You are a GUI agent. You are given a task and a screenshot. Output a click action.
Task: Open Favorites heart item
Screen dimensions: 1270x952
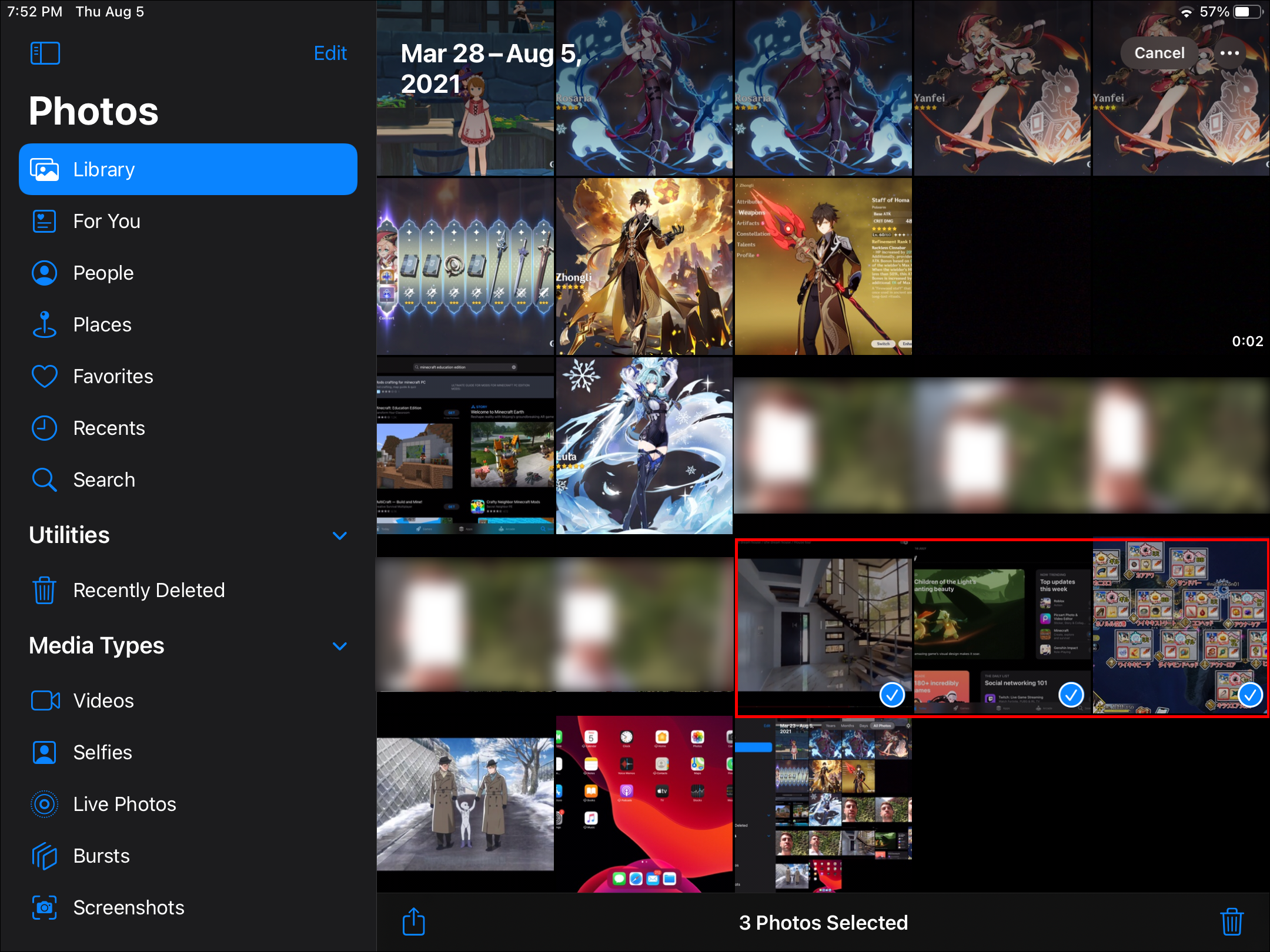113,376
